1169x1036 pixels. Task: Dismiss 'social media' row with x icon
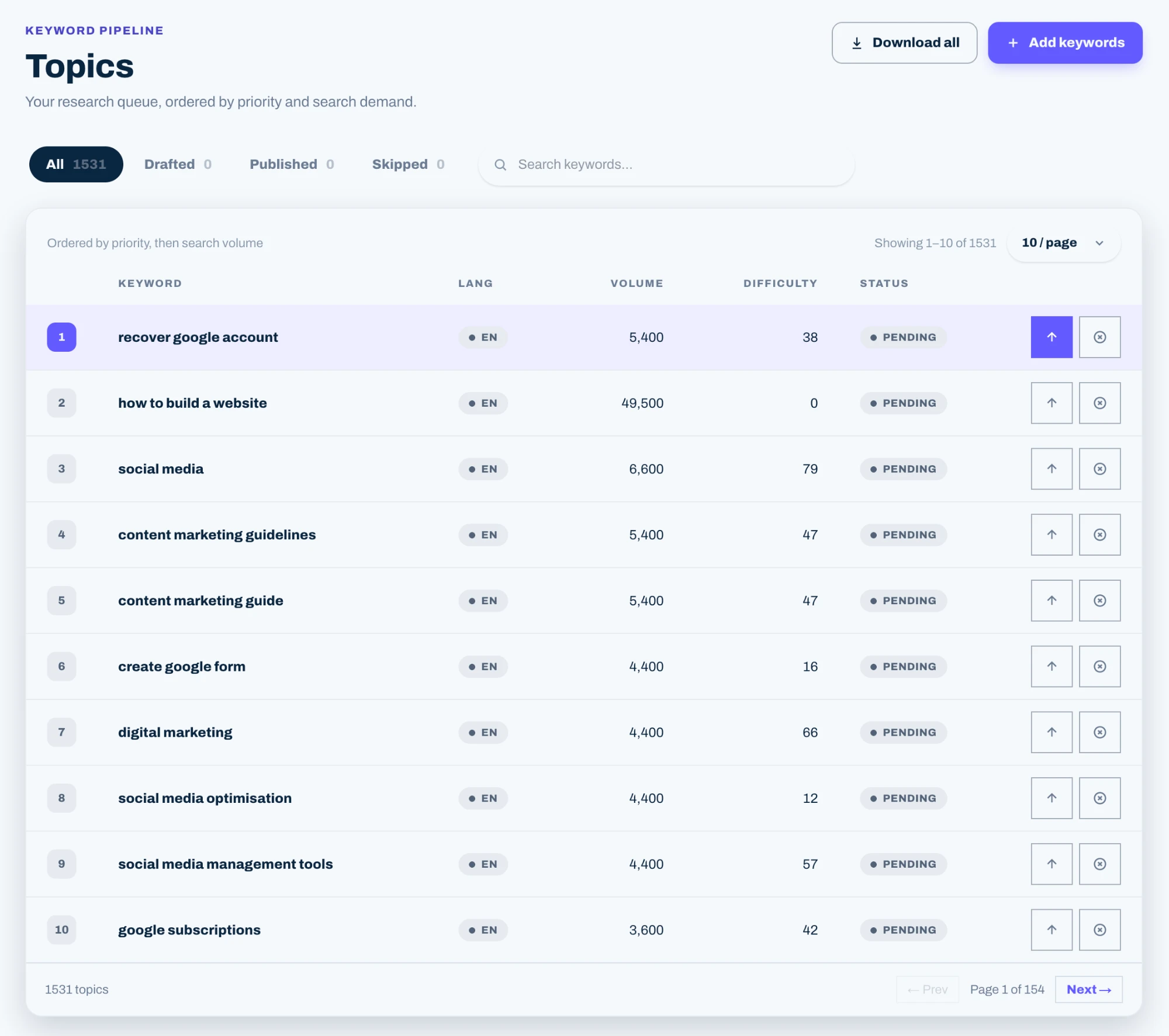(x=1099, y=469)
